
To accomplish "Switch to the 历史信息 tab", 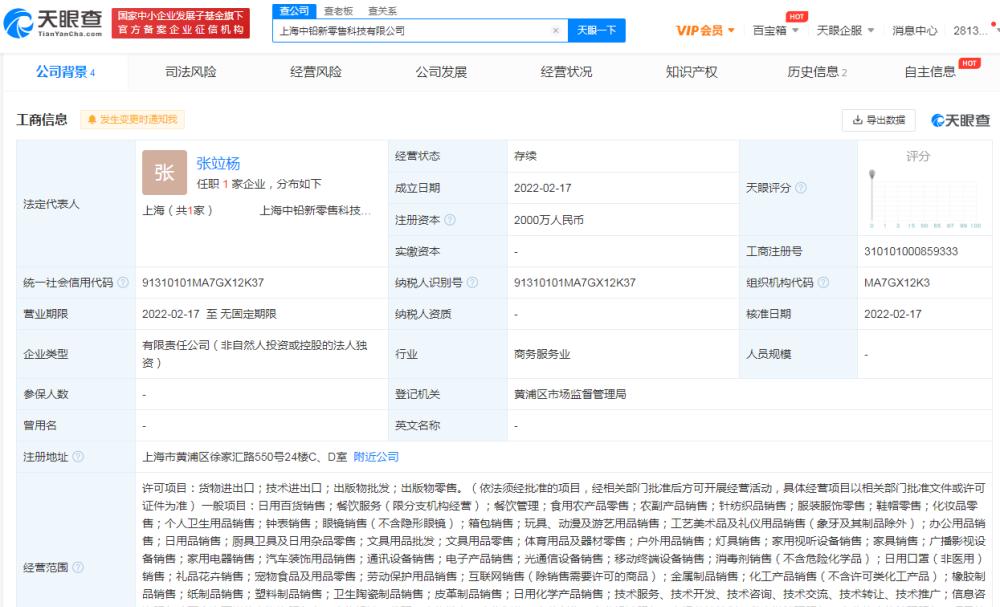I will click(817, 72).
